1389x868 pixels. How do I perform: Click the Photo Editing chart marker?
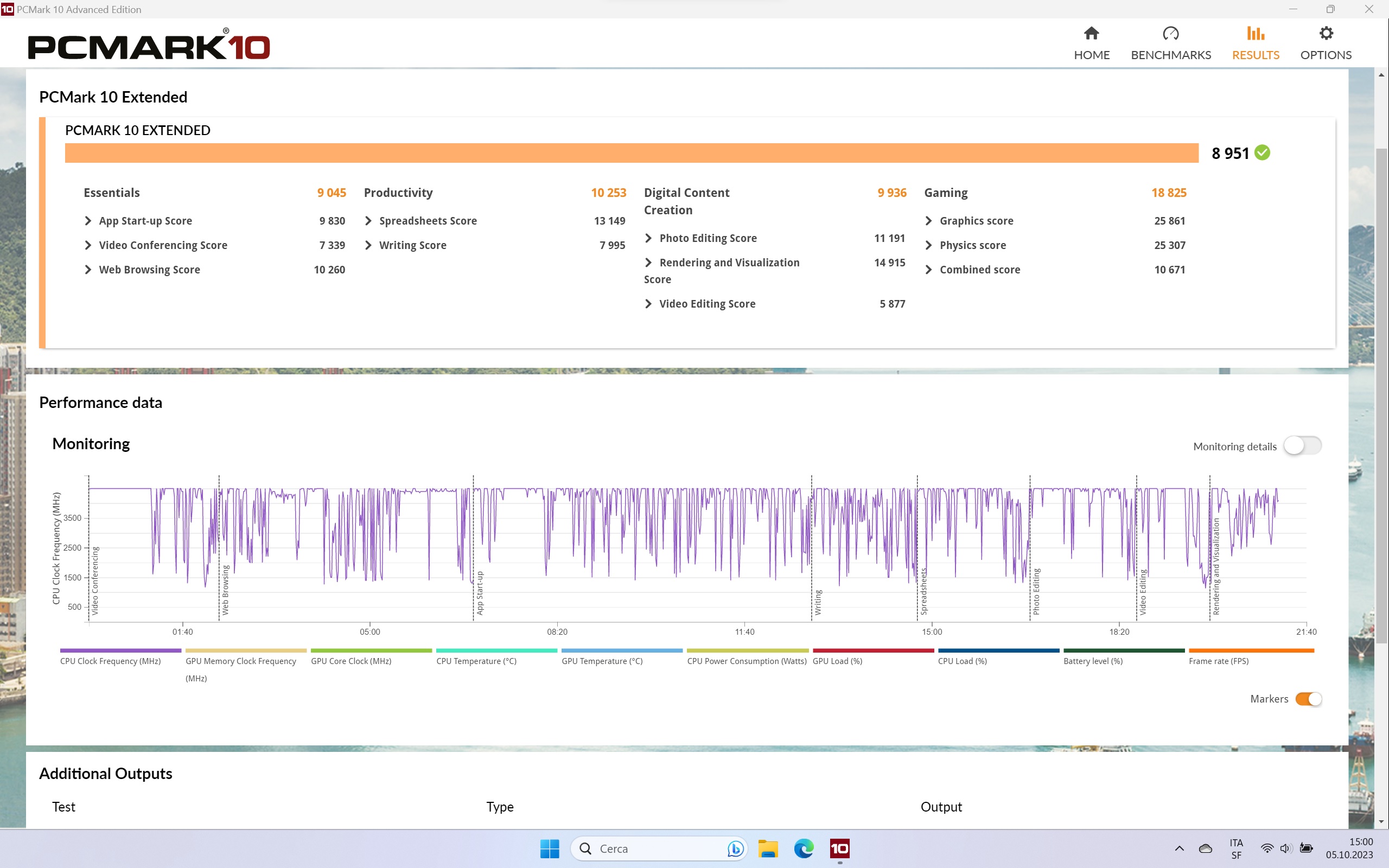(1036, 592)
